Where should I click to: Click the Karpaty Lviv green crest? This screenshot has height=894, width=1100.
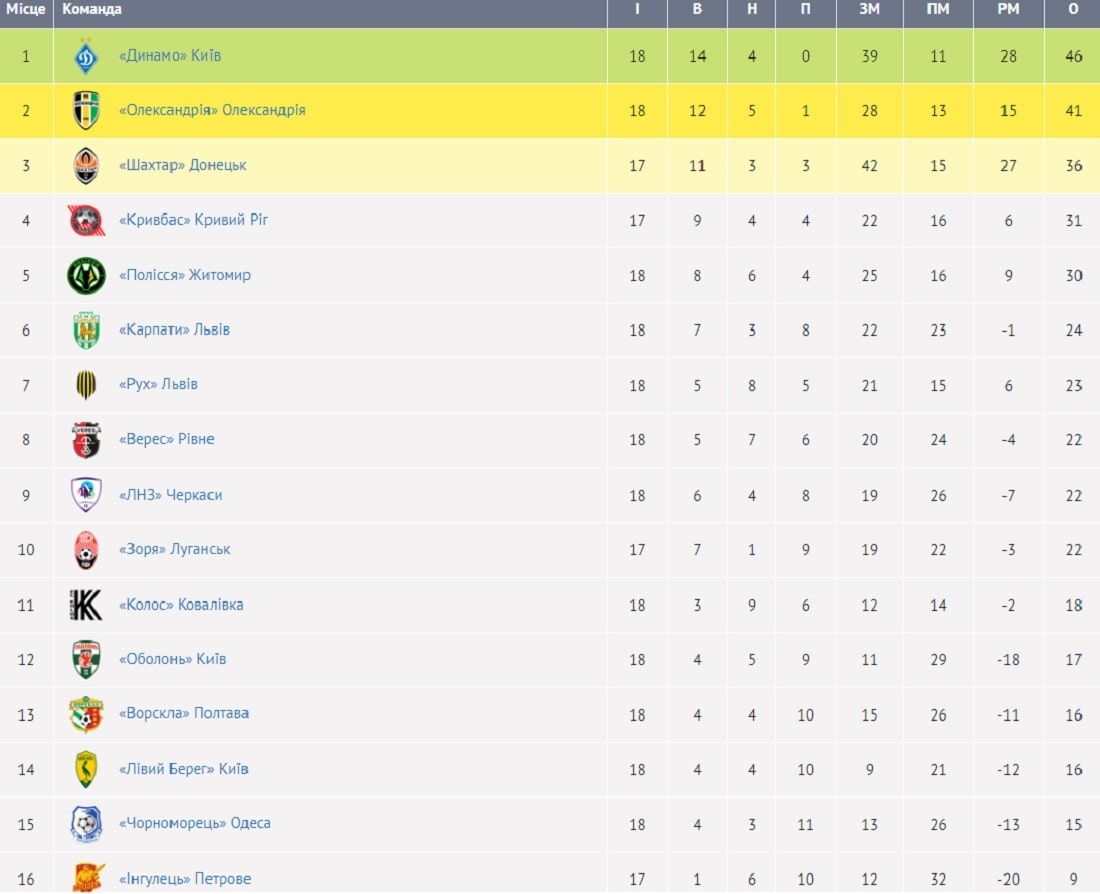[x=86, y=330]
